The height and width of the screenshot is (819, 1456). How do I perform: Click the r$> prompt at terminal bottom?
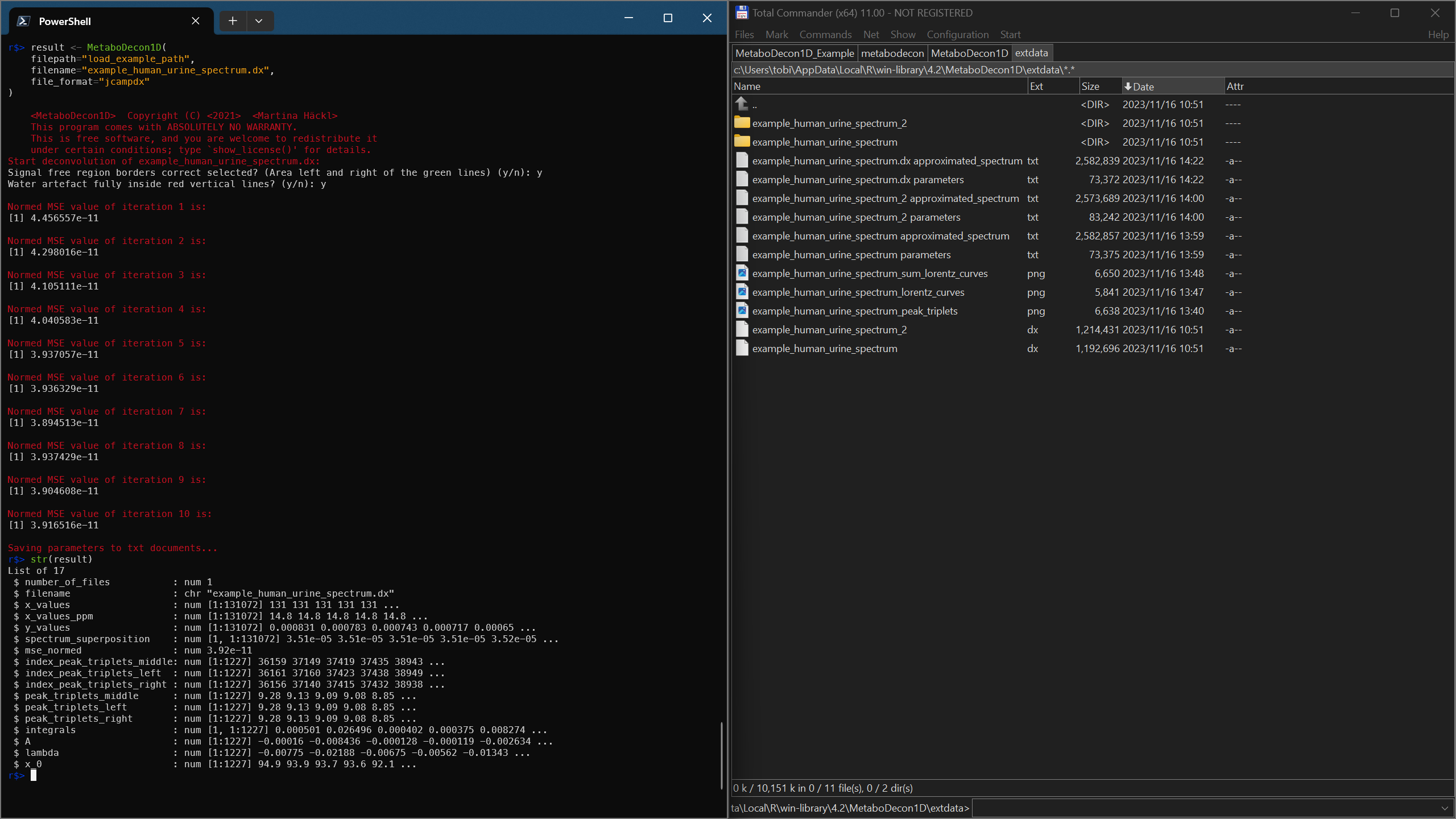click(16, 775)
